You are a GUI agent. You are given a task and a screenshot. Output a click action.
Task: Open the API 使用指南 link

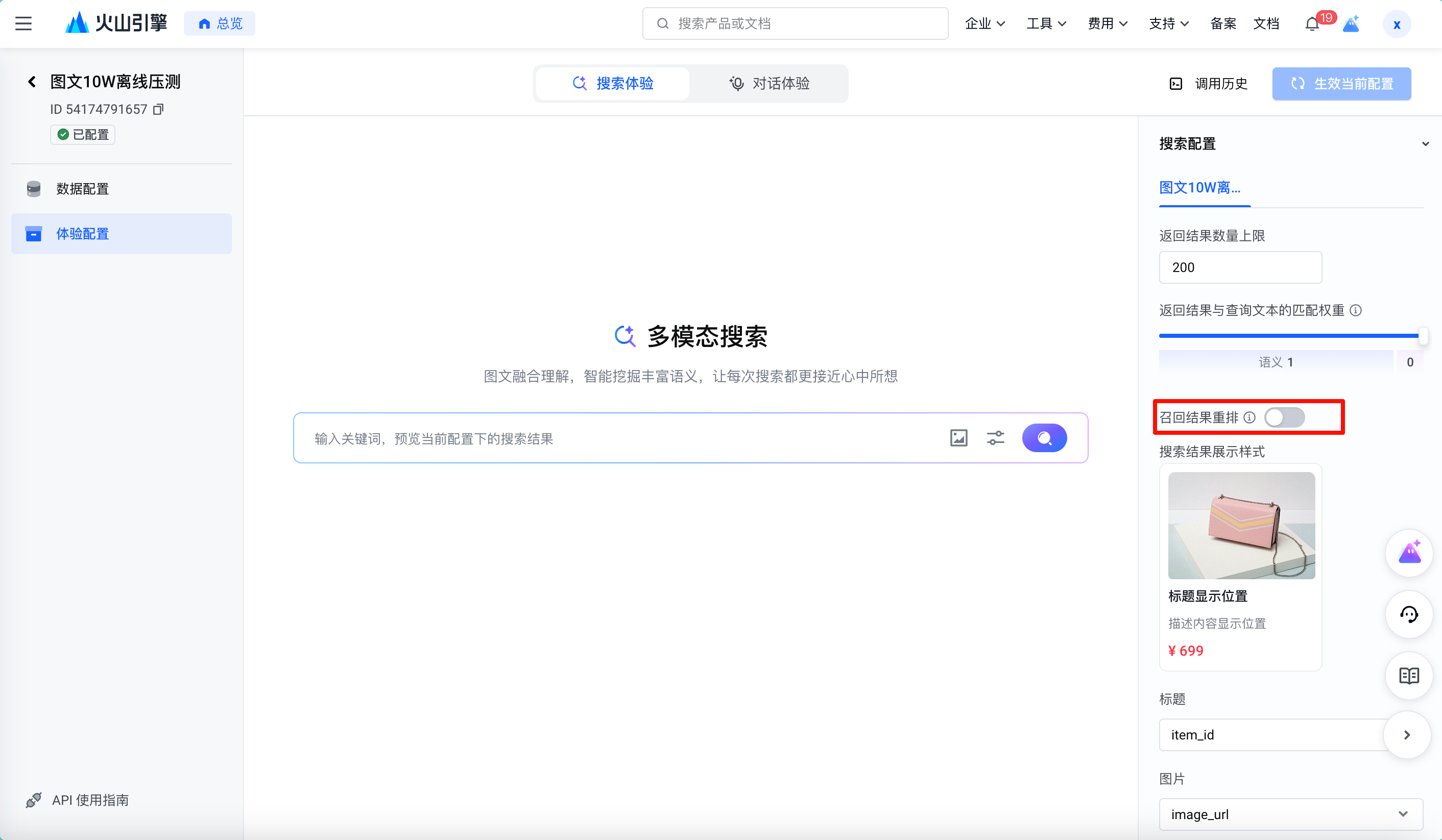point(90,800)
